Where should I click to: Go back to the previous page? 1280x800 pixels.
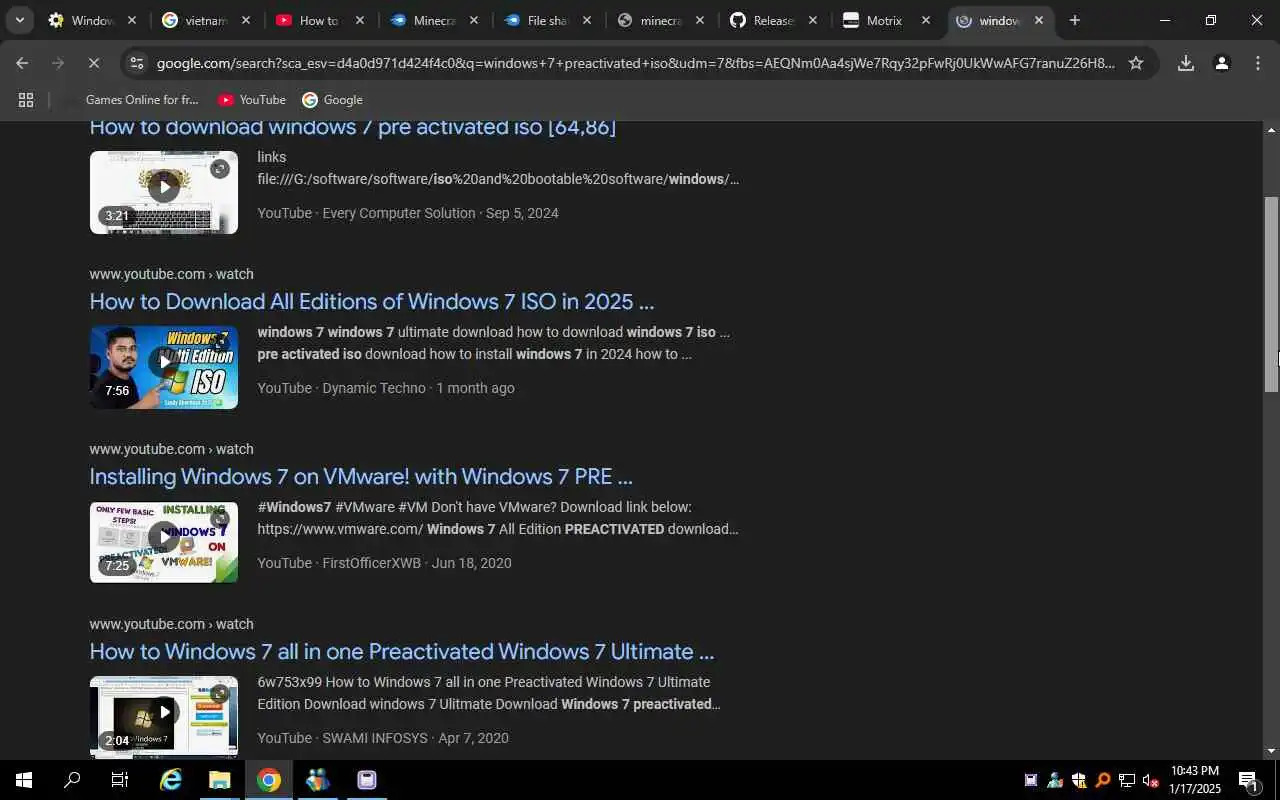[x=22, y=63]
